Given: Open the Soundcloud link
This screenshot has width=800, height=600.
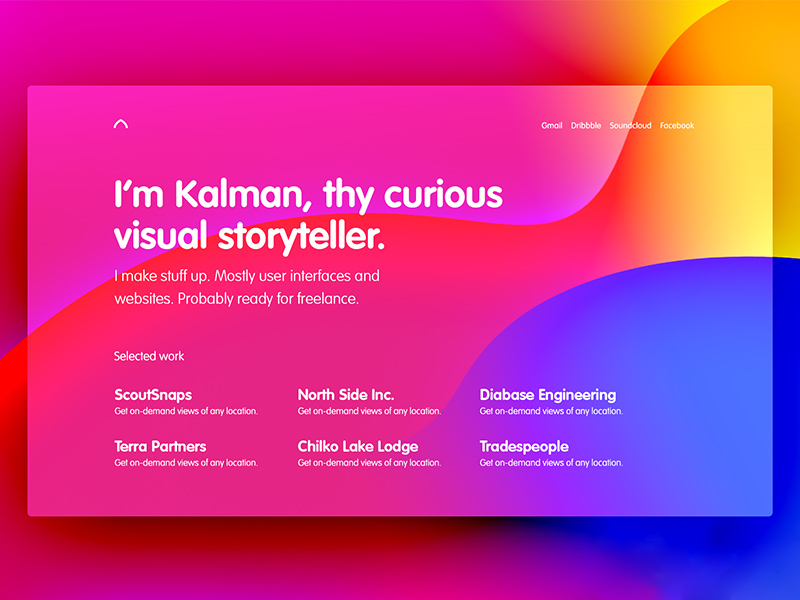Looking at the screenshot, I should 631,125.
